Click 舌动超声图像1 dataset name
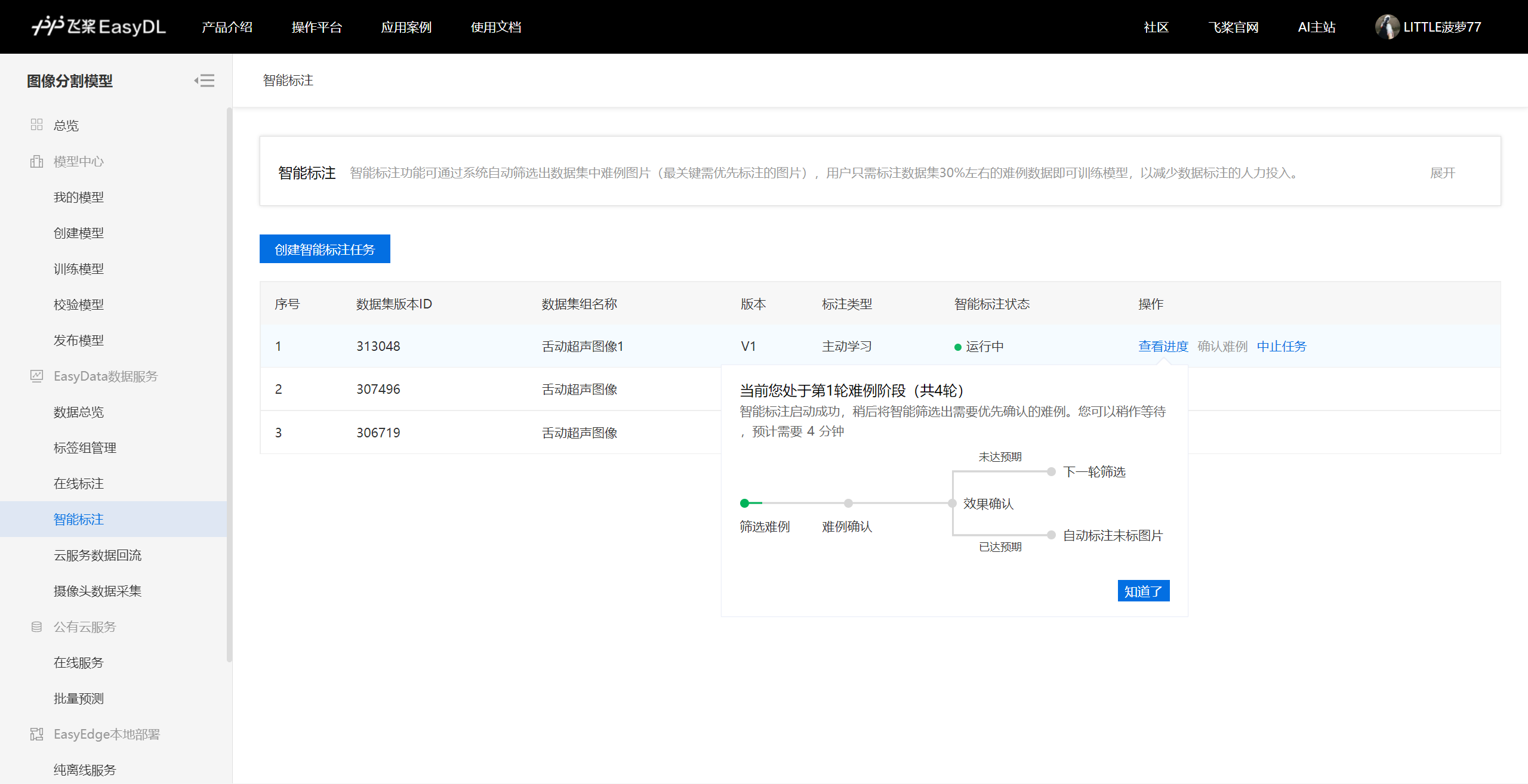Viewport: 1528px width, 784px height. (583, 346)
